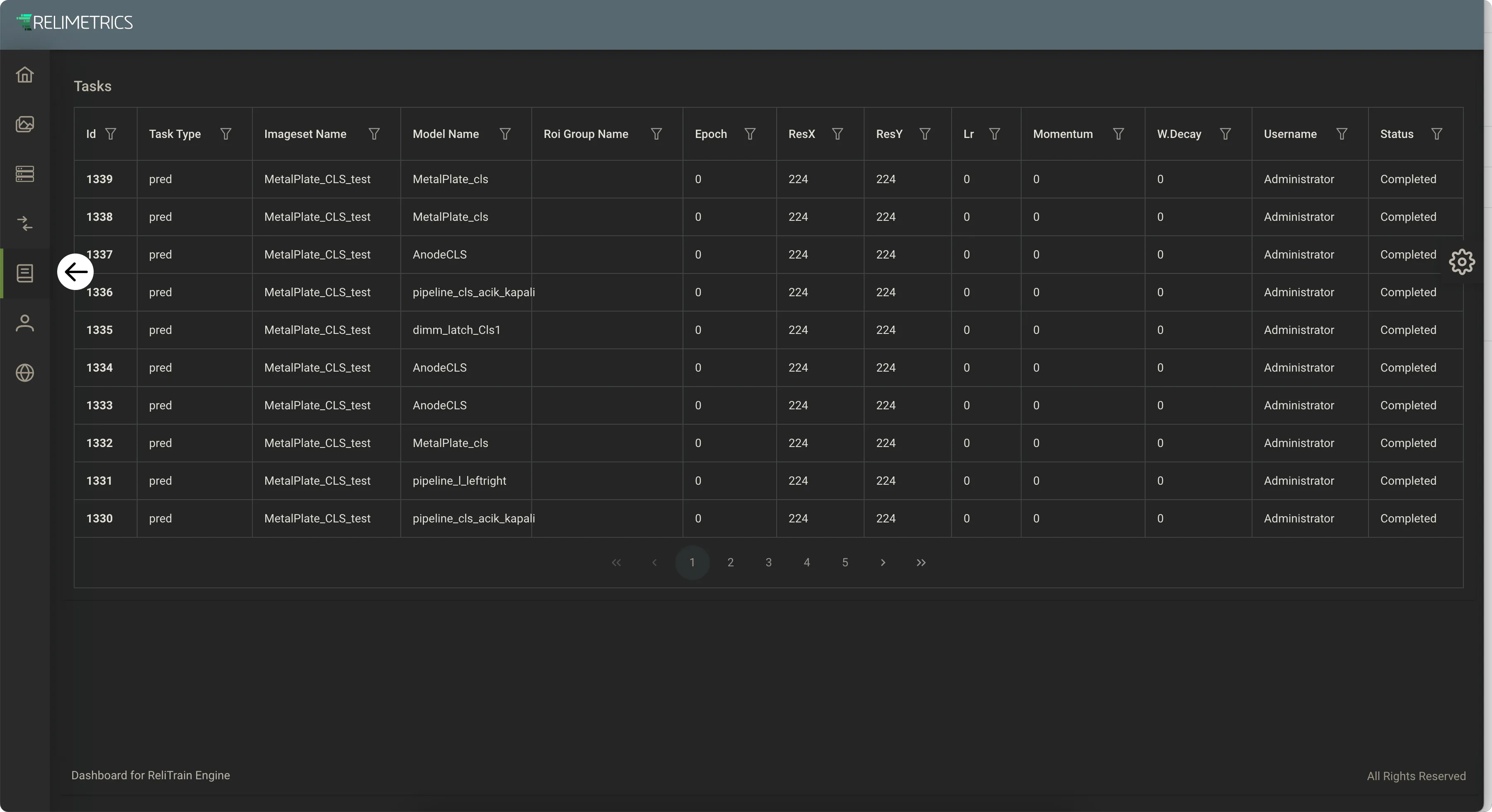Go to pagination page 2
The height and width of the screenshot is (812, 1492).
[730, 562]
